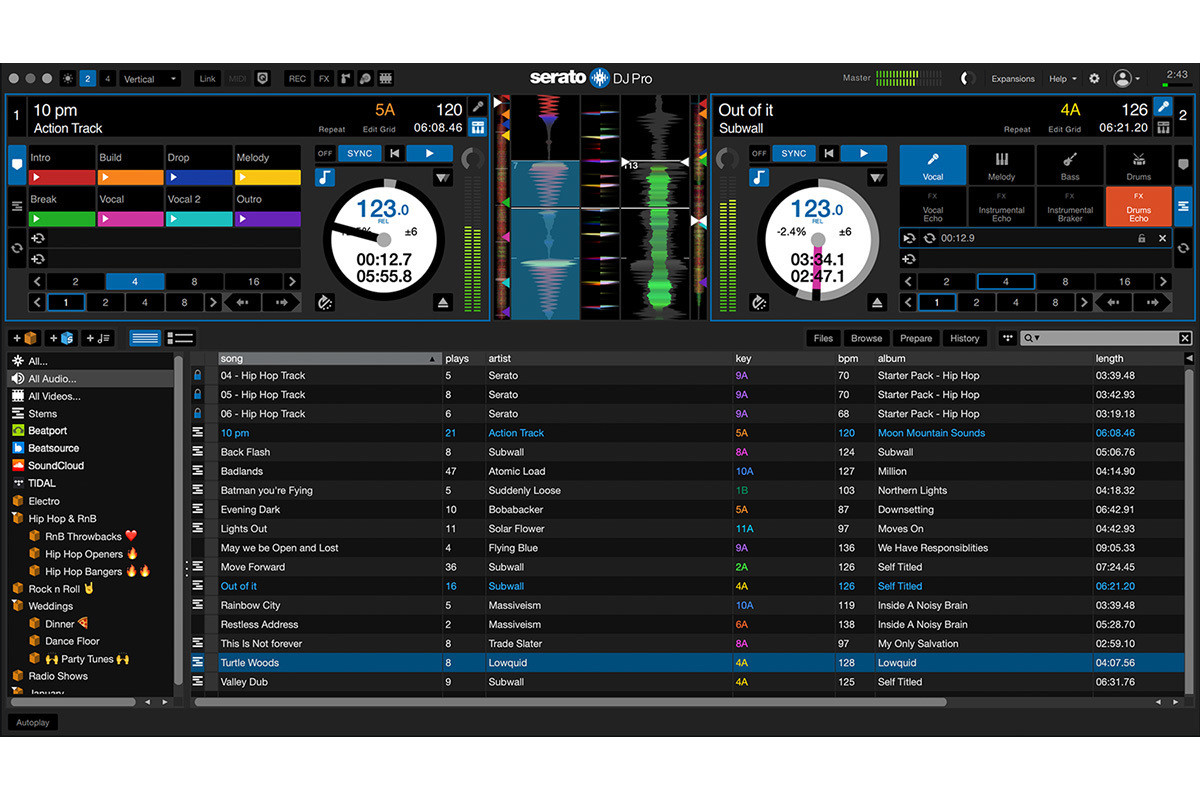Add a new crate
The height and width of the screenshot is (800, 1200).
point(25,338)
